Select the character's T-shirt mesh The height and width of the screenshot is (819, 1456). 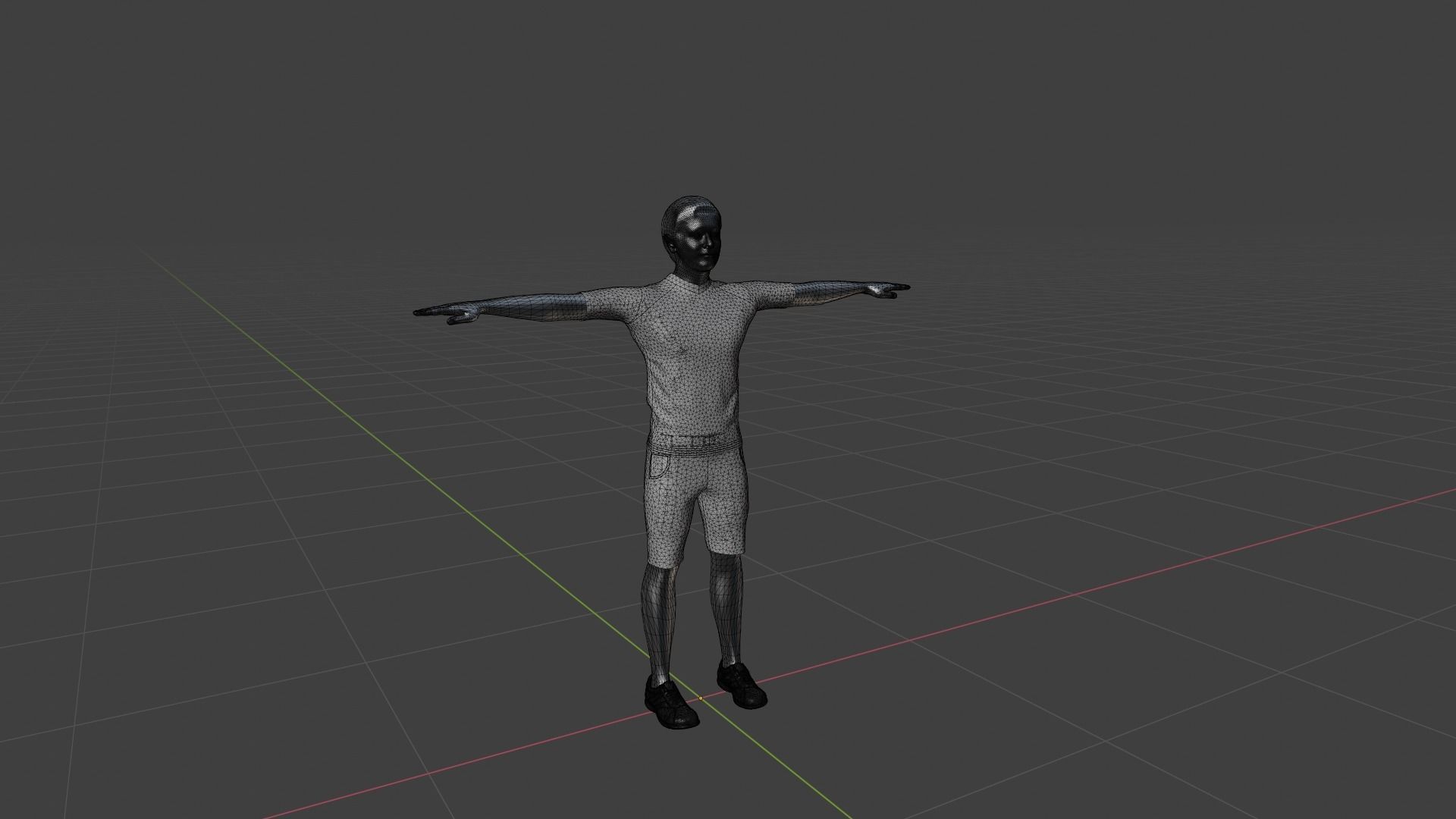tap(692, 356)
